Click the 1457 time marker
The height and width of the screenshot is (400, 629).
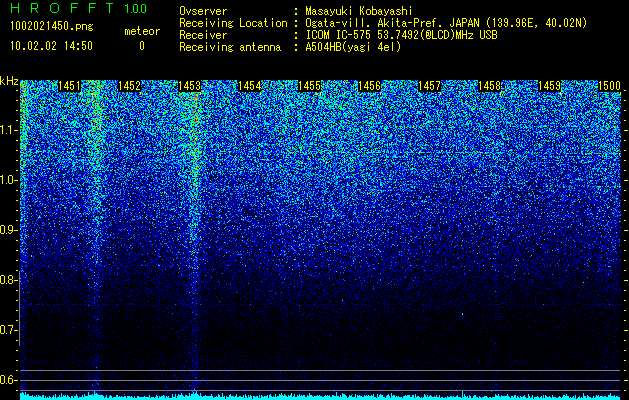pos(430,86)
